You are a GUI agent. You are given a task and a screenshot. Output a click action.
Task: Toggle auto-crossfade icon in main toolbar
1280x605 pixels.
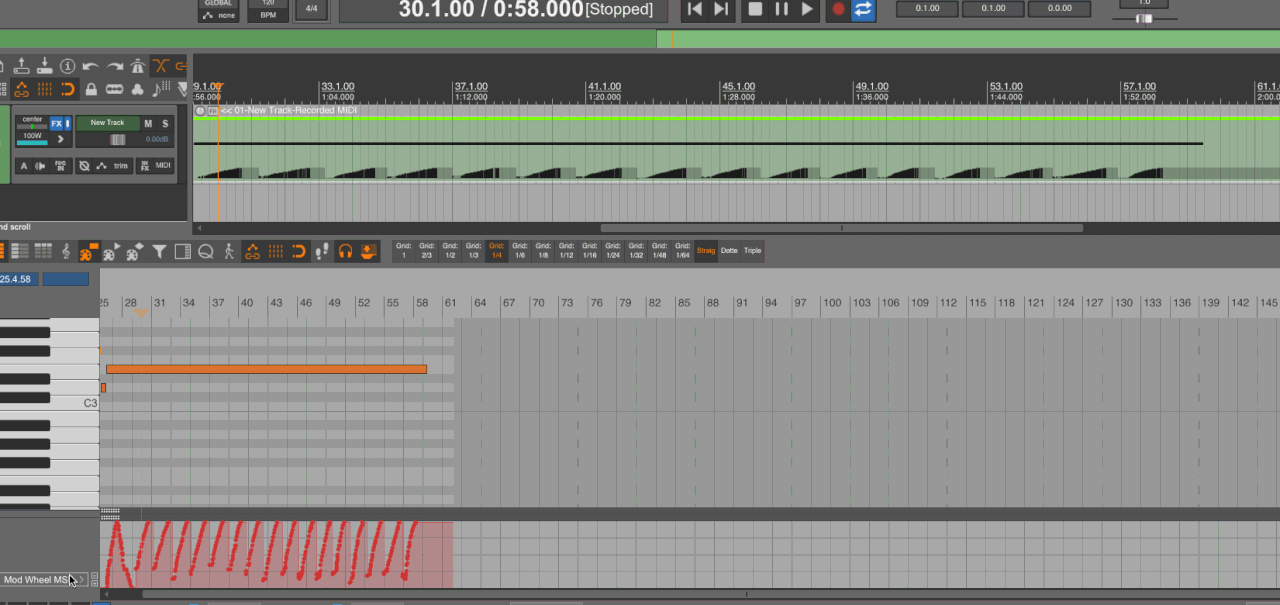[161, 66]
